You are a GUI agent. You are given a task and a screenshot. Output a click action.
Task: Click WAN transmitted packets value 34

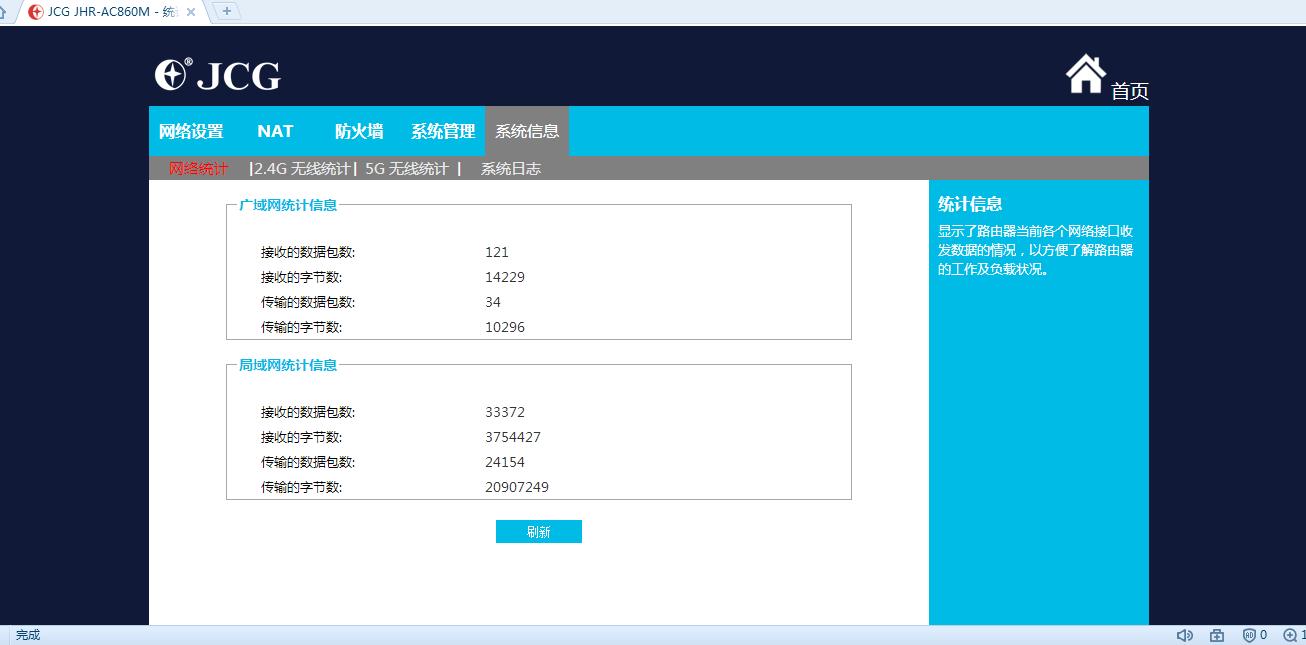tap(493, 302)
